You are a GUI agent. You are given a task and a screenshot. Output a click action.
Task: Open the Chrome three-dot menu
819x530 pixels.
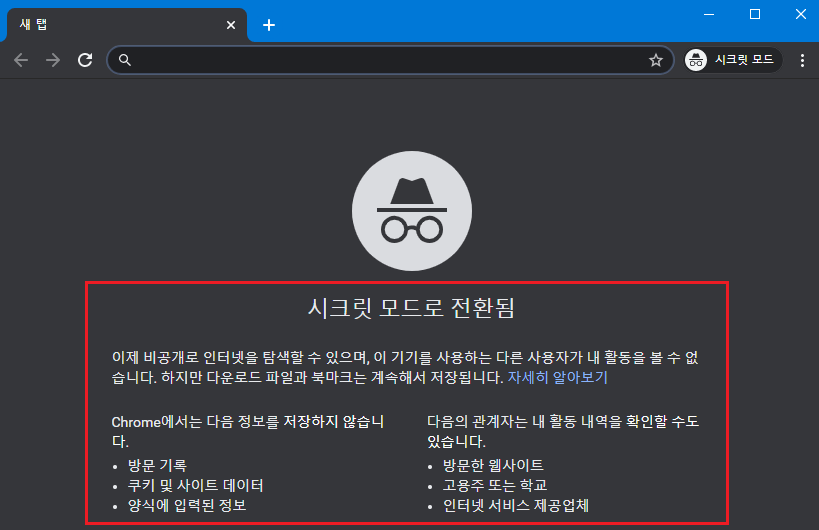point(802,60)
